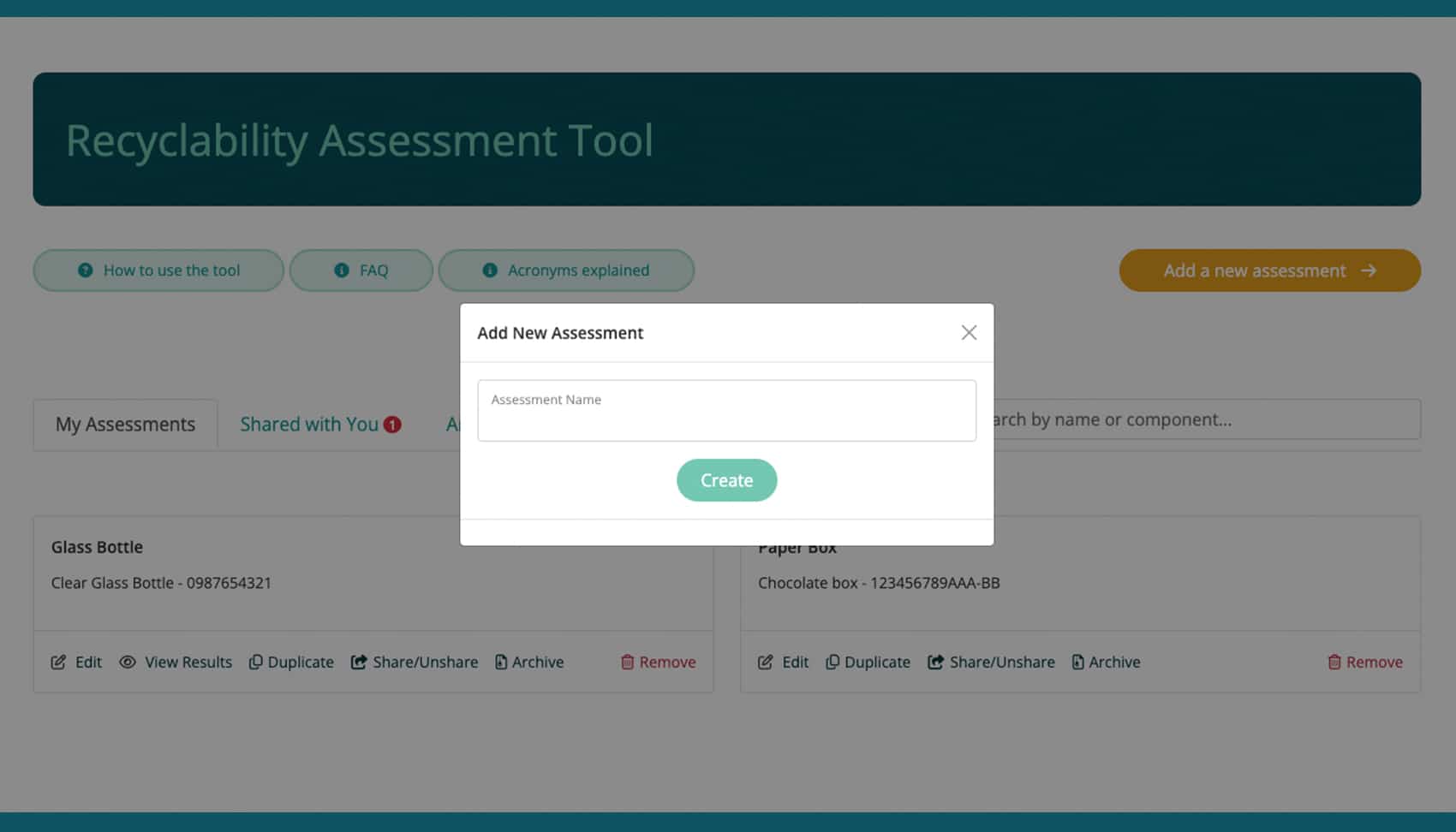Click View Results eye icon for Glass Bottle
The height and width of the screenshot is (832, 1456).
click(128, 662)
